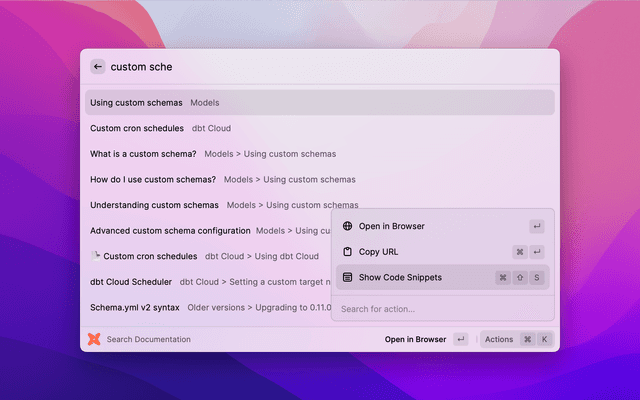This screenshot has height=400, width=640.
Task: Select 'Custom cron schedules' dbt Cloud result
Action: [x=137, y=128]
